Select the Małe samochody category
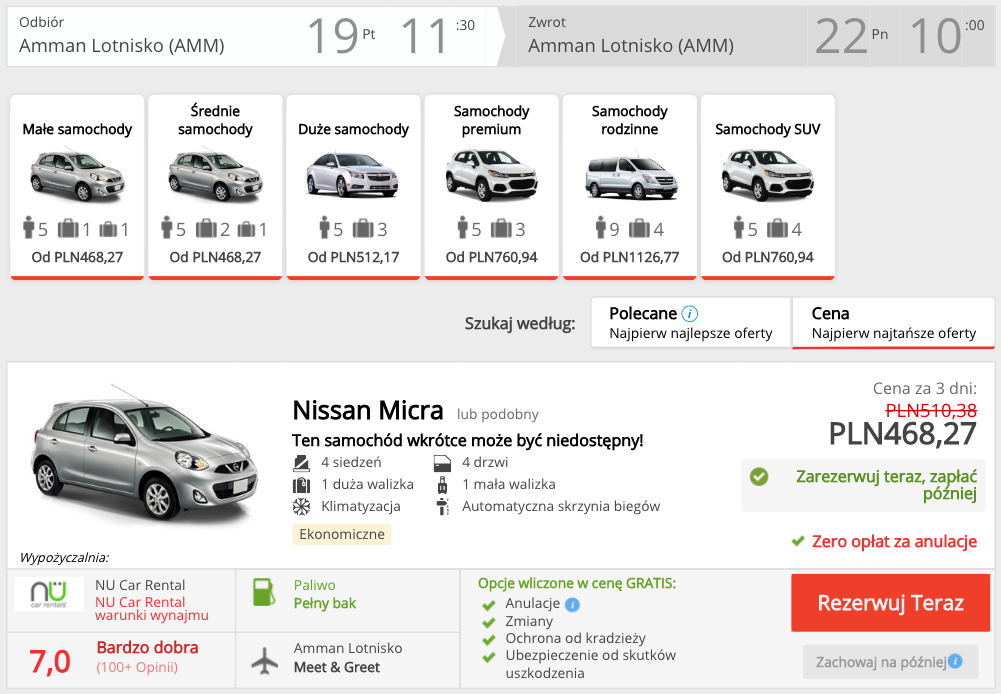This screenshot has height=694, width=1001. click(x=77, y=187)
